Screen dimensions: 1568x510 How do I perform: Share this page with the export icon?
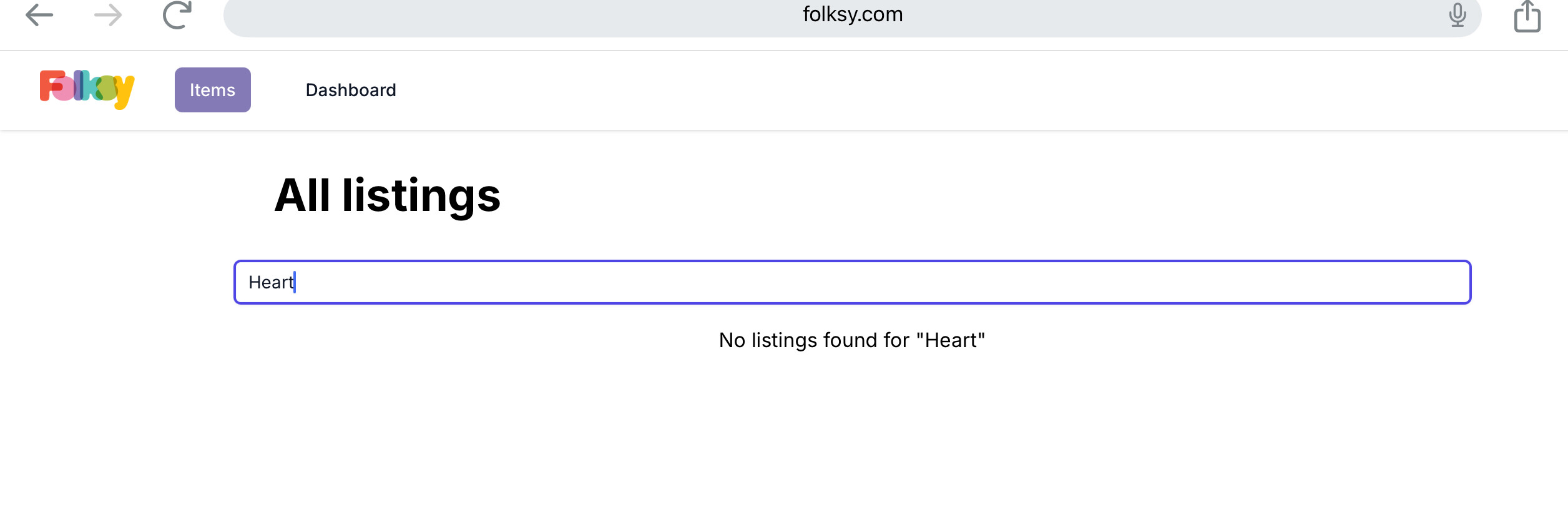[x=1527, y=16]
